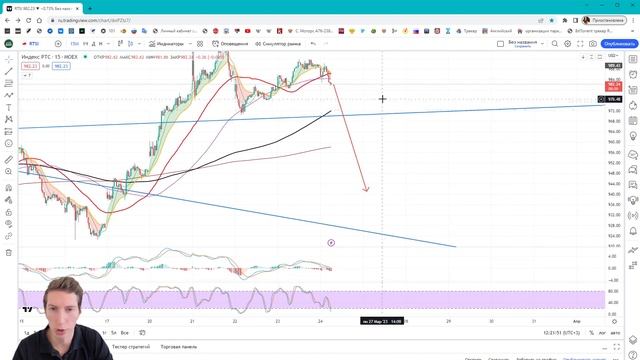Expand the indicators favorites dropdown arrow
This screenshot has width=640, height=360.
(x=190, y=44)
